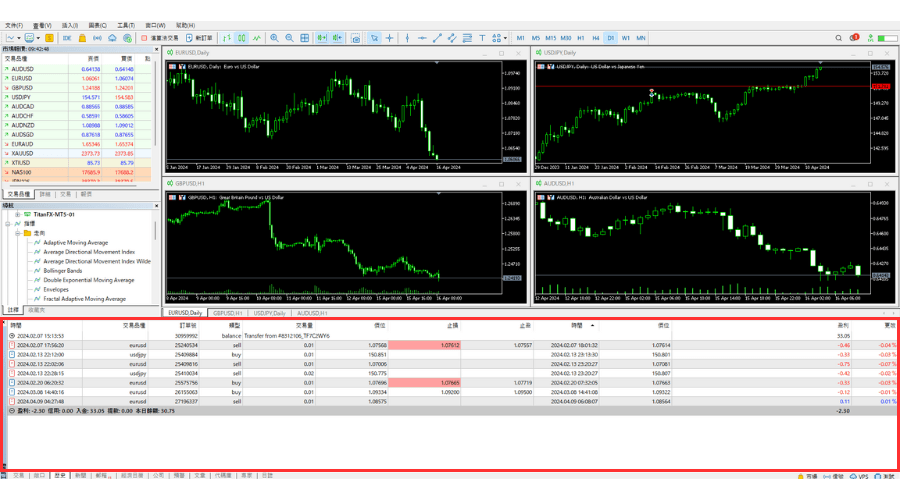Select the draw trendline tool

point(437,38)
